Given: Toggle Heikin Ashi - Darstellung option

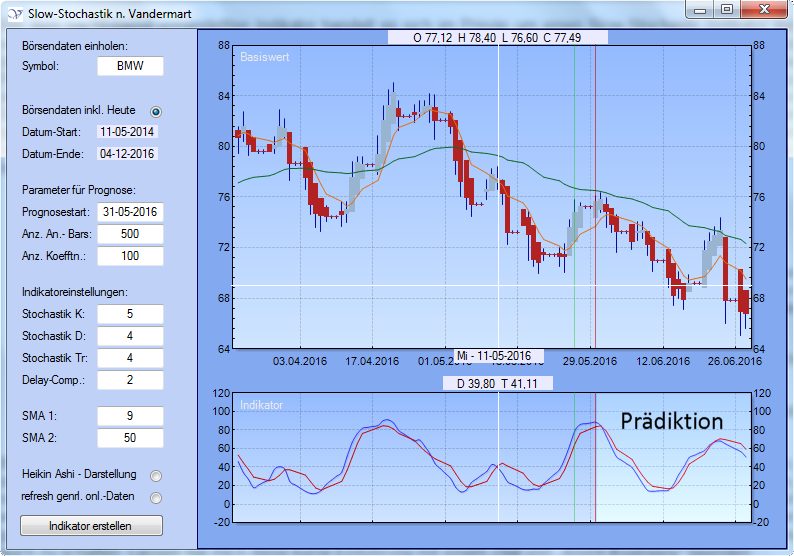Looking at the screenshot, I should (155, 475).
